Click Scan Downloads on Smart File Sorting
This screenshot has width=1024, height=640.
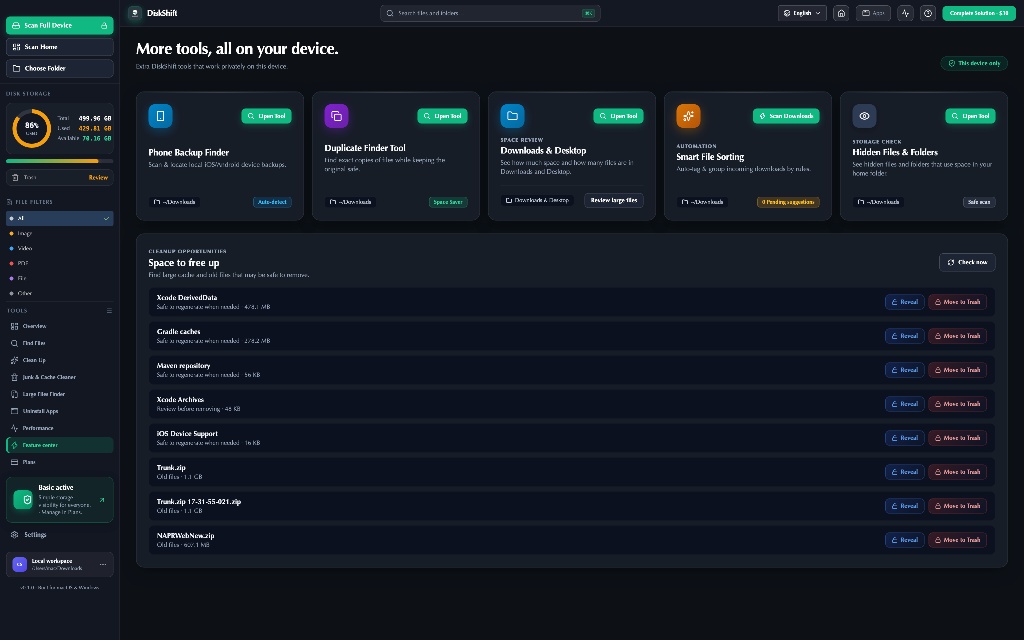[786, 116]
